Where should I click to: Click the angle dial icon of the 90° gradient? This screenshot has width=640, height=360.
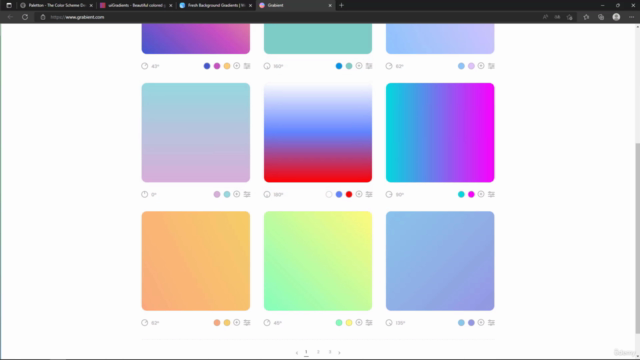(x=389, y=194)
